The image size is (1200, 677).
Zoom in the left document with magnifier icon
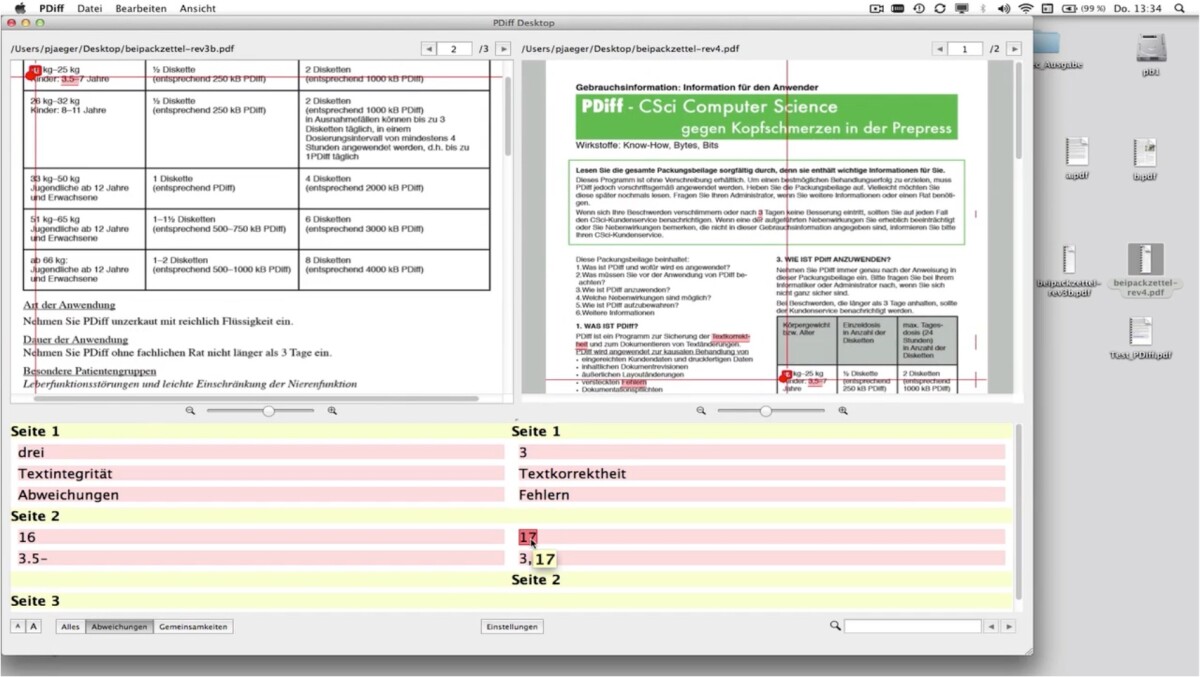coord(332,411)
